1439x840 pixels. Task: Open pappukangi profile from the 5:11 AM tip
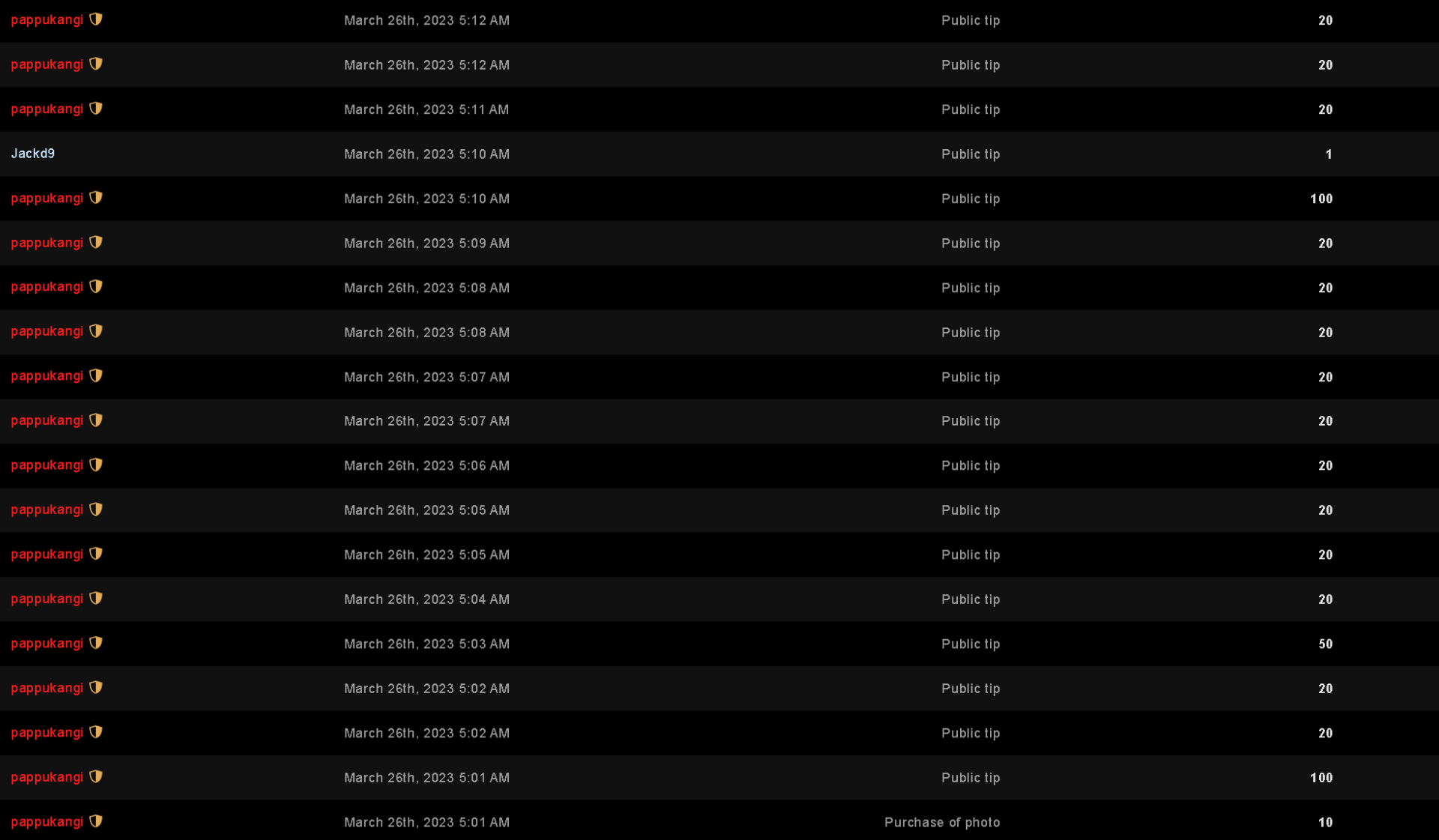click(47, 109)
